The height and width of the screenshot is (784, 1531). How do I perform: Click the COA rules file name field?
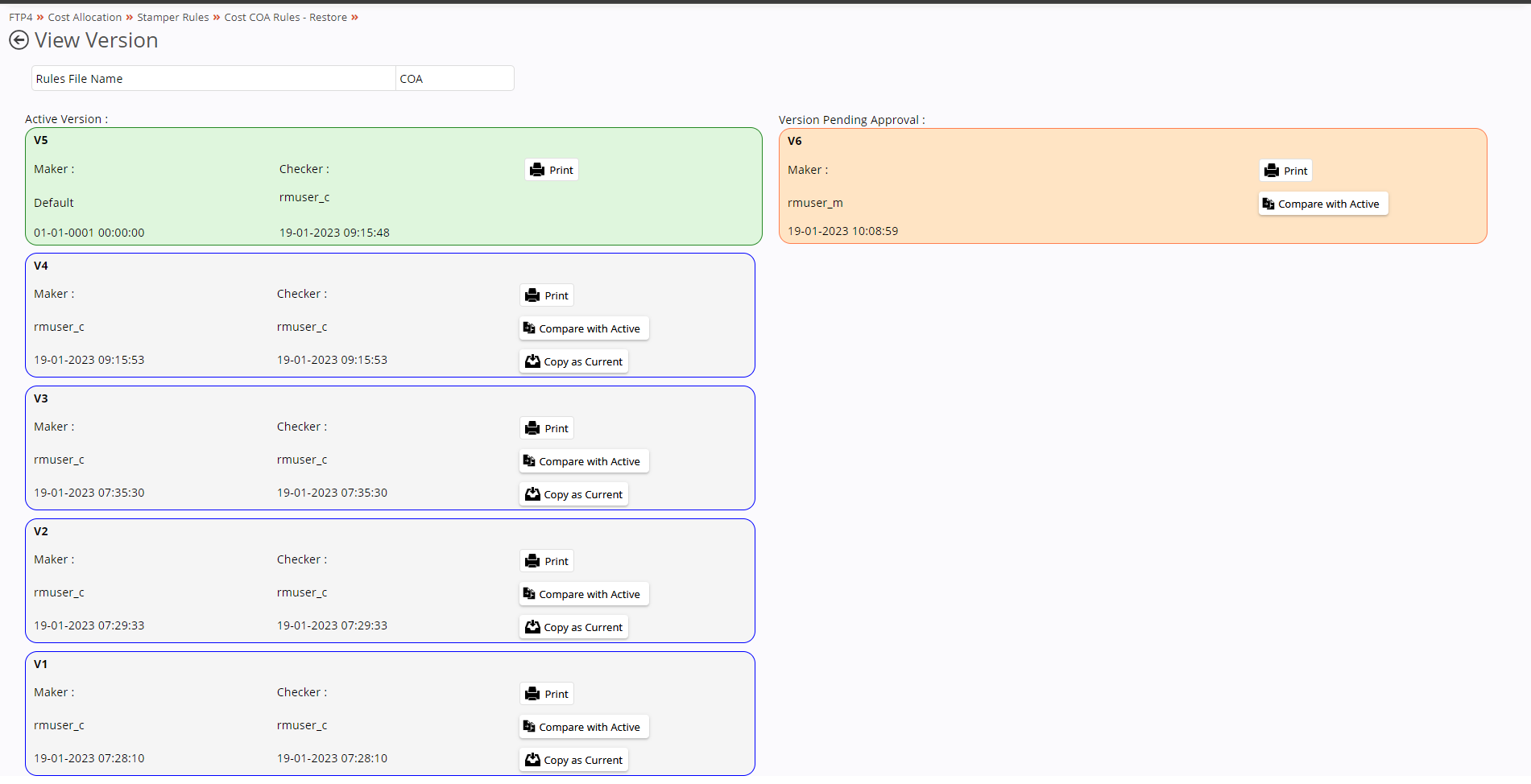click(x=454, y=79)
